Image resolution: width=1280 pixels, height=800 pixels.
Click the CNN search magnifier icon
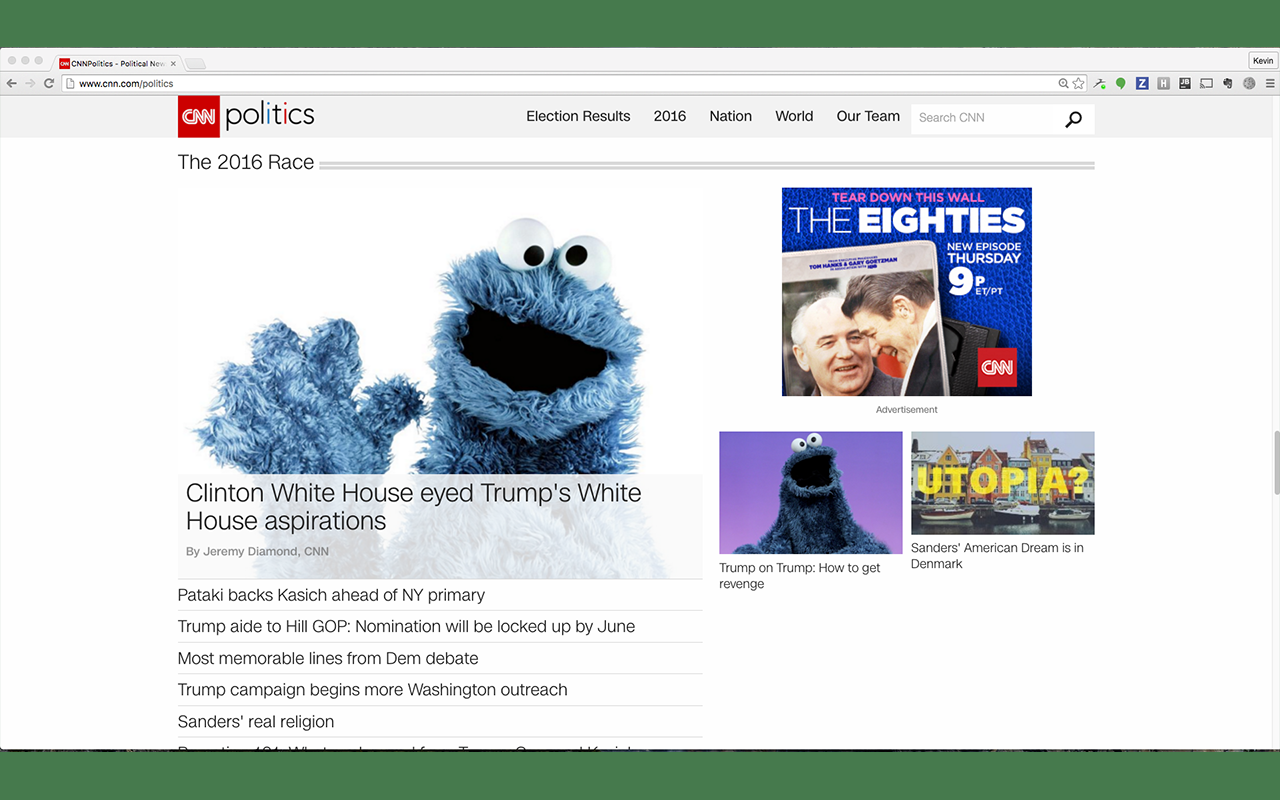[1074, 119]
